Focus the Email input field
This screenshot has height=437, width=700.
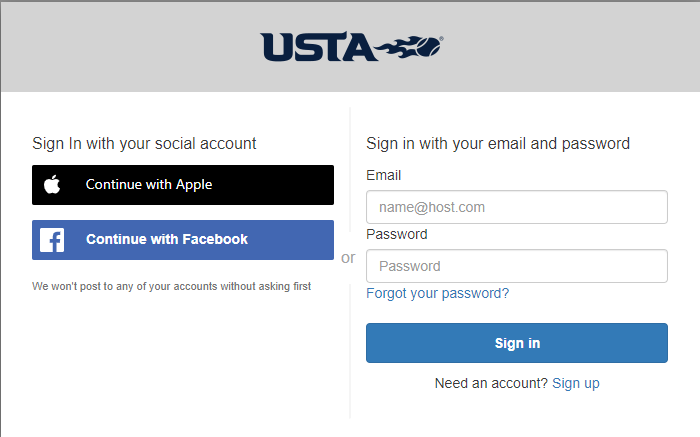[517, 207]
